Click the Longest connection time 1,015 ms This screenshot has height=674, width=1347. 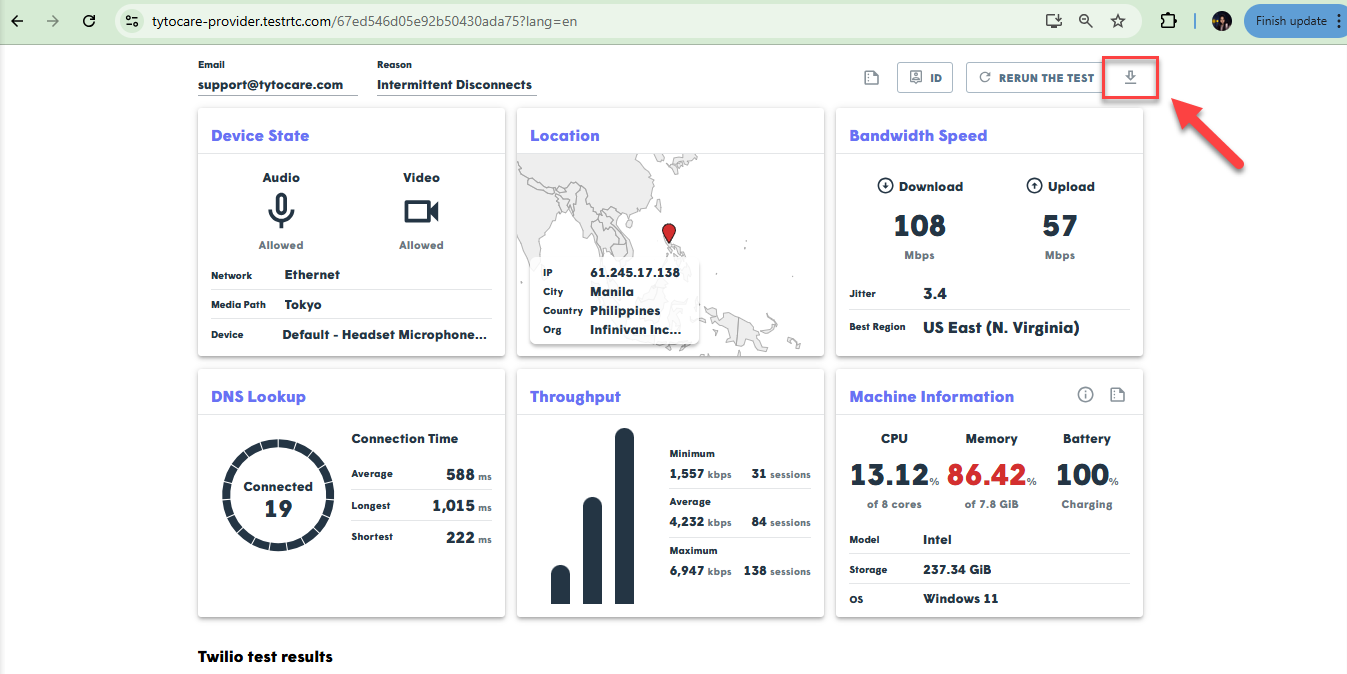461,506
